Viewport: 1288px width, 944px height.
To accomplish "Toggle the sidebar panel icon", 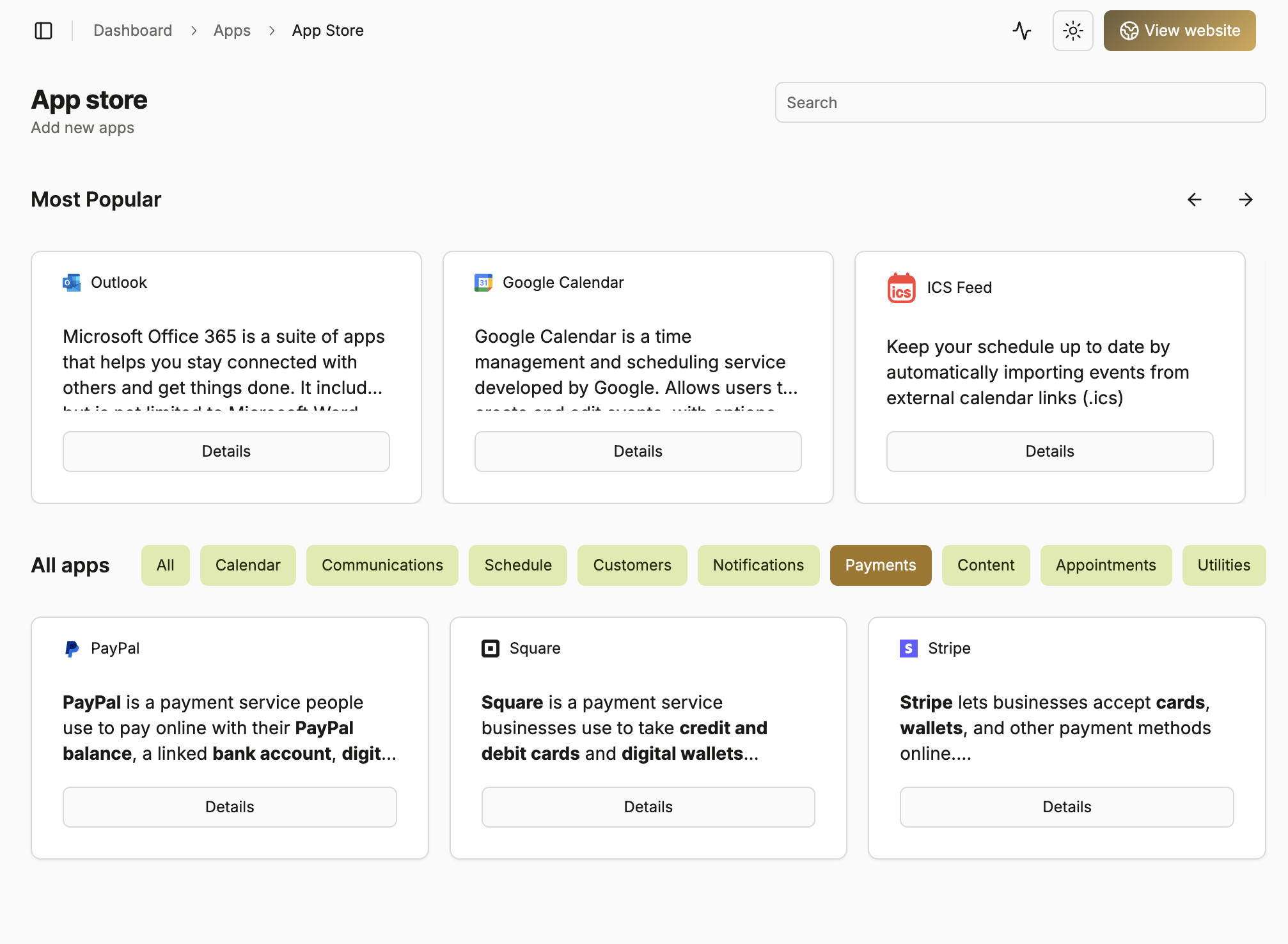I will click(43, 31).
